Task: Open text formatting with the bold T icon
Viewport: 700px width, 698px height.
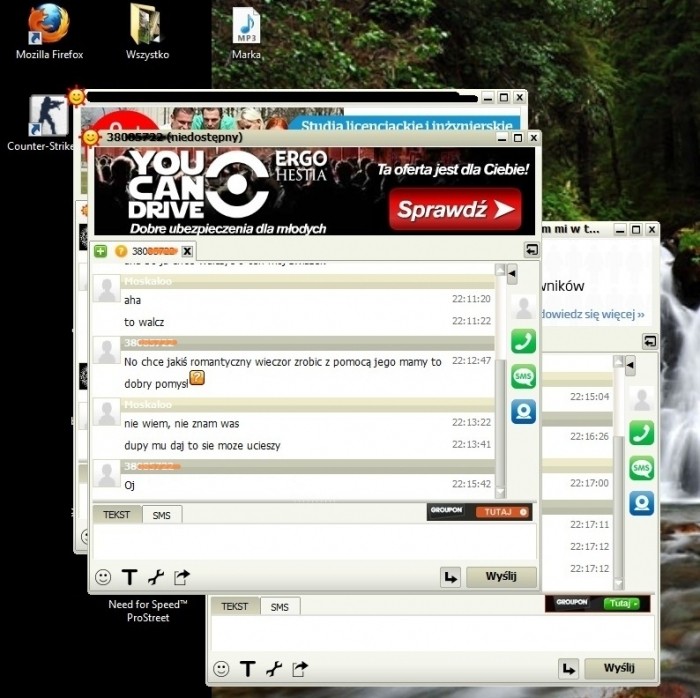Action: (x=129, y=577)
